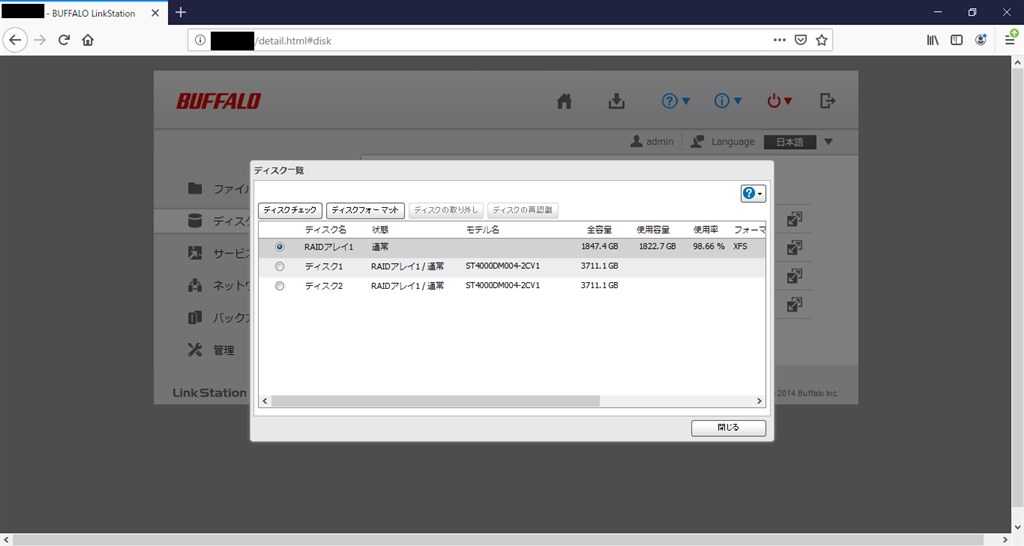
Task: Click the backup icon in sidebar
Action: [x=195, y=317]
